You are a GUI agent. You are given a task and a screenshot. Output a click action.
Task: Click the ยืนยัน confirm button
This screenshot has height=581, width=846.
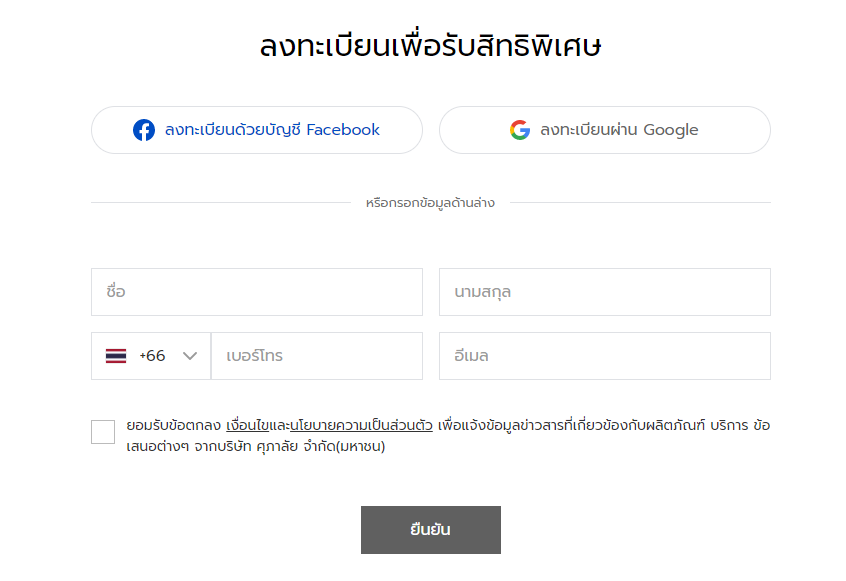(431, 530)
